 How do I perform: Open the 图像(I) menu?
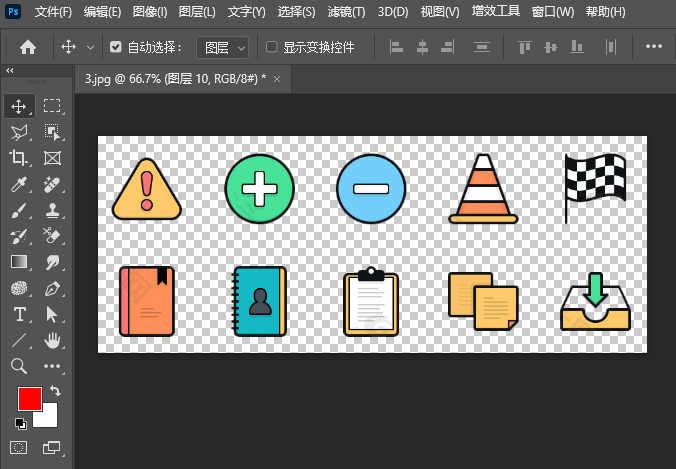tap(150, 12)
